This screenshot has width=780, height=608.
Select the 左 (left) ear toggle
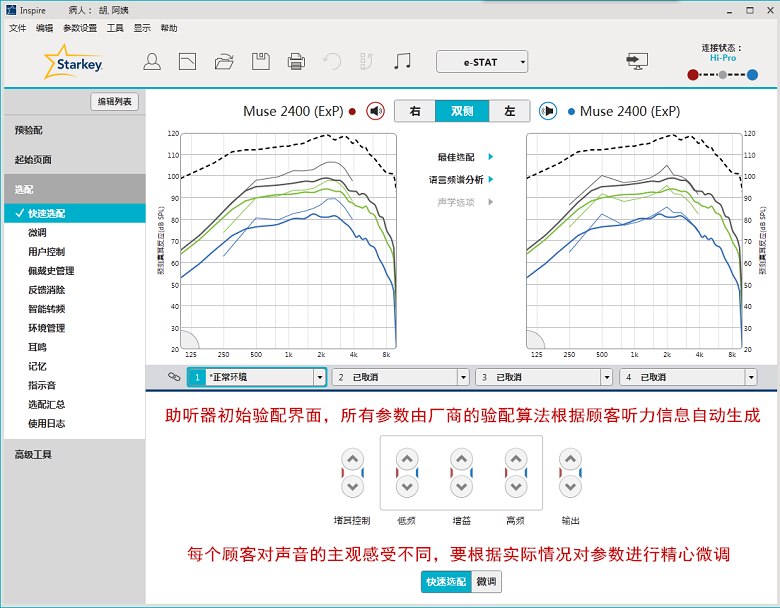(509, 111)
